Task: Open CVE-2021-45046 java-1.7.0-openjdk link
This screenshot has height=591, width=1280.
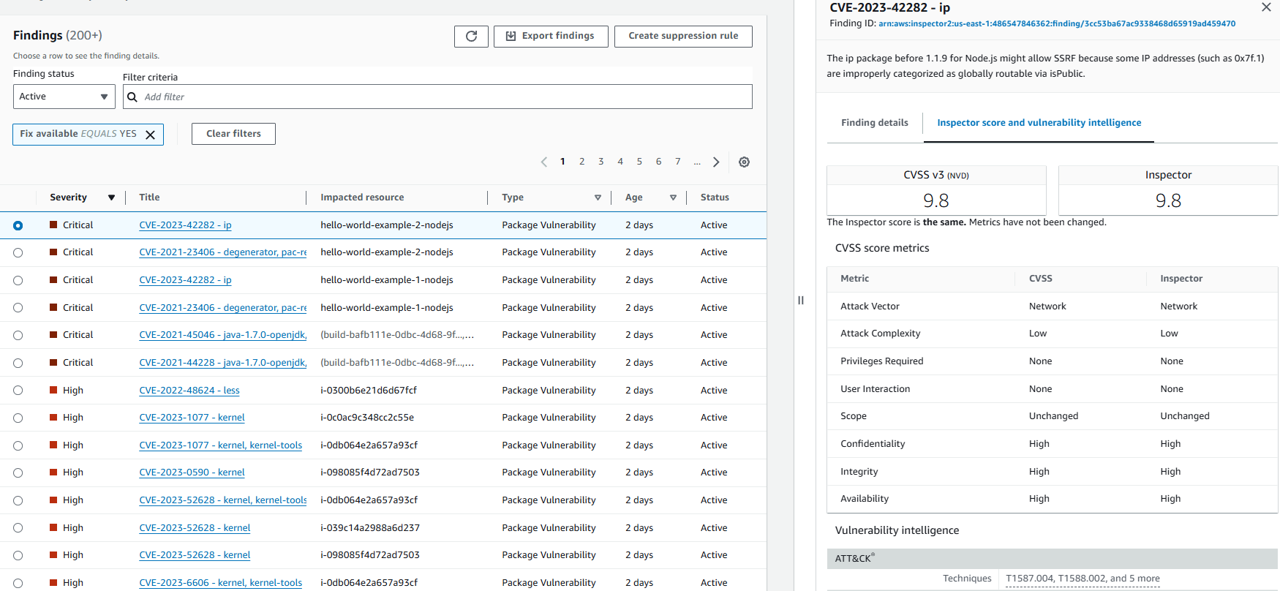Action: 223,335
